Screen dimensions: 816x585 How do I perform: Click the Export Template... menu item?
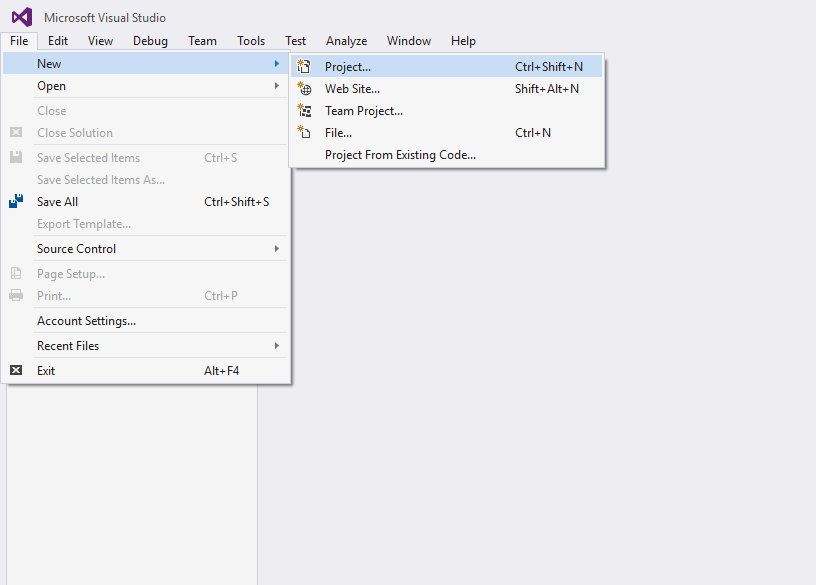tap(146, 224)
